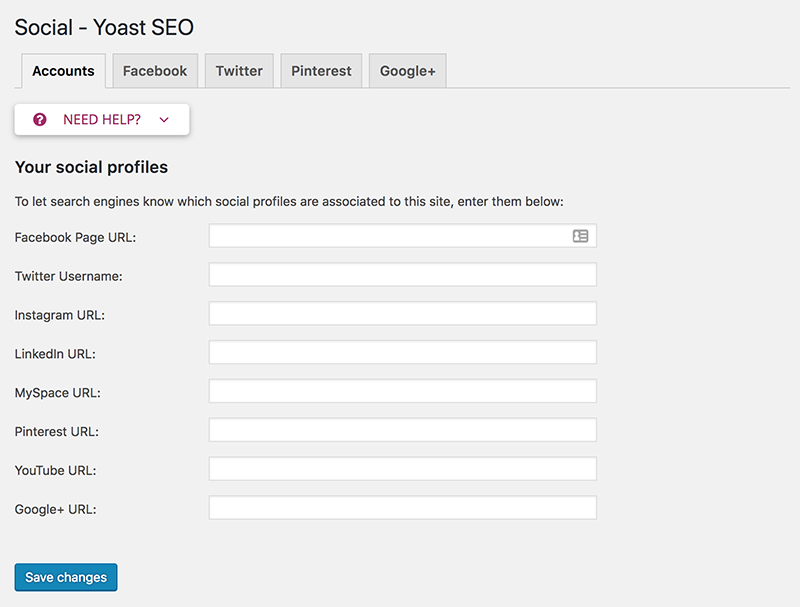Click the 'Instagram URL:' label

click(60, 315)
